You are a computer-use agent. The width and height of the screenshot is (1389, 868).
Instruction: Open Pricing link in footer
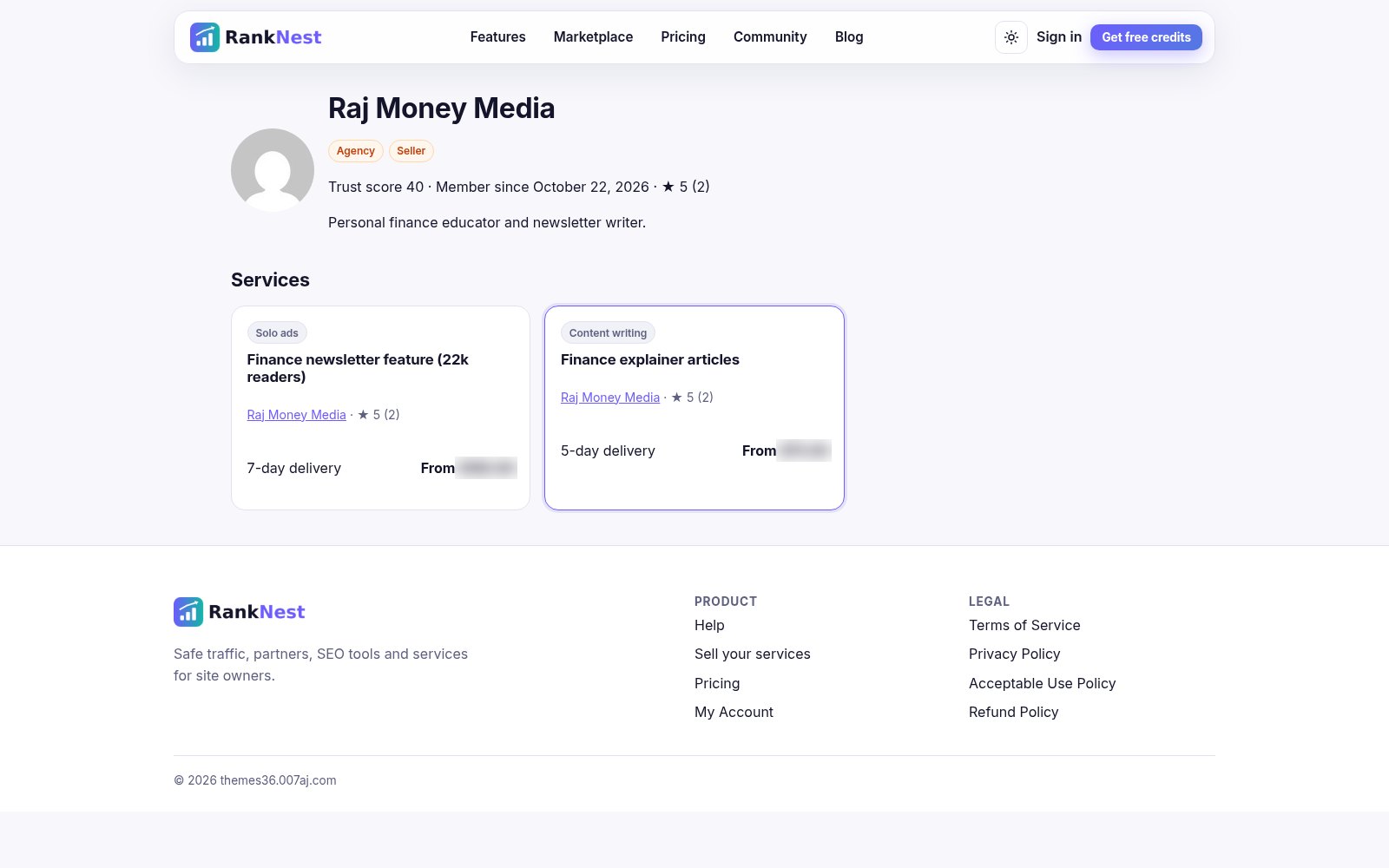click(717, 684)
